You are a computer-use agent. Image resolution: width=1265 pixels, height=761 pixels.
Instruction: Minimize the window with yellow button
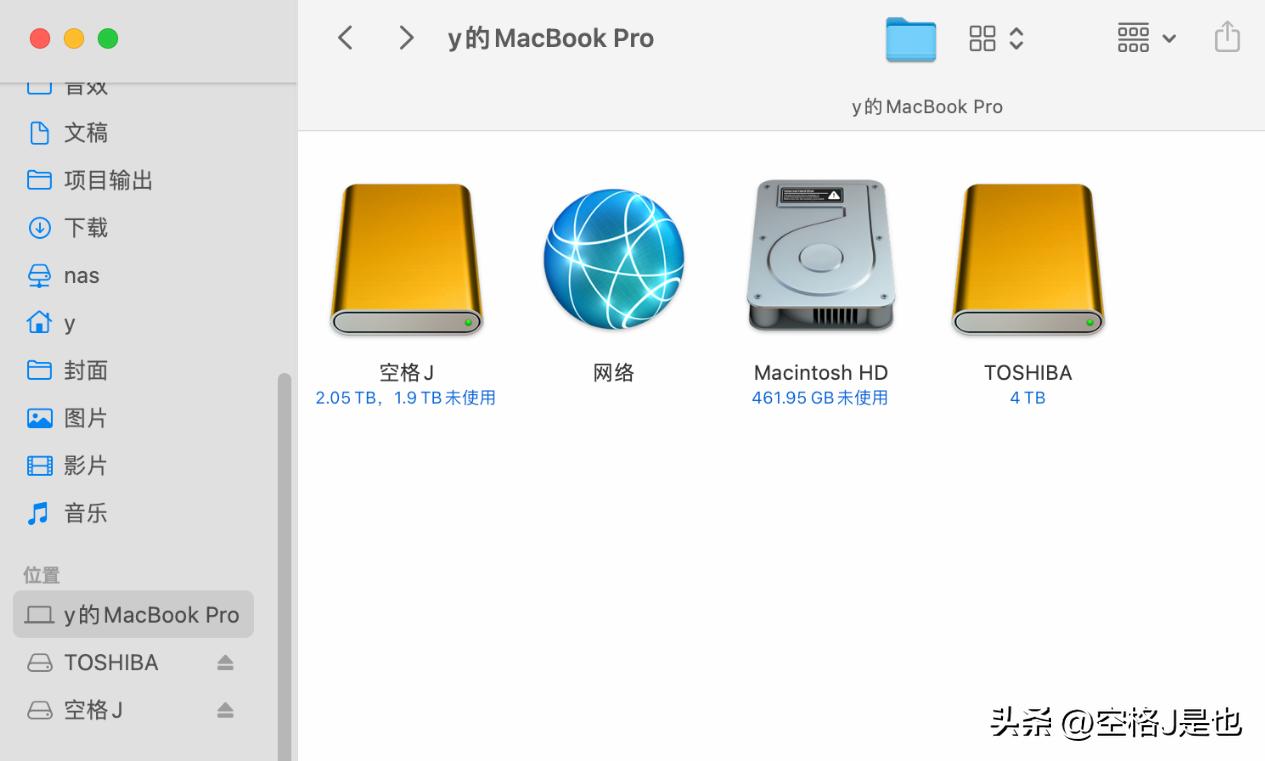tap(74, 39)
